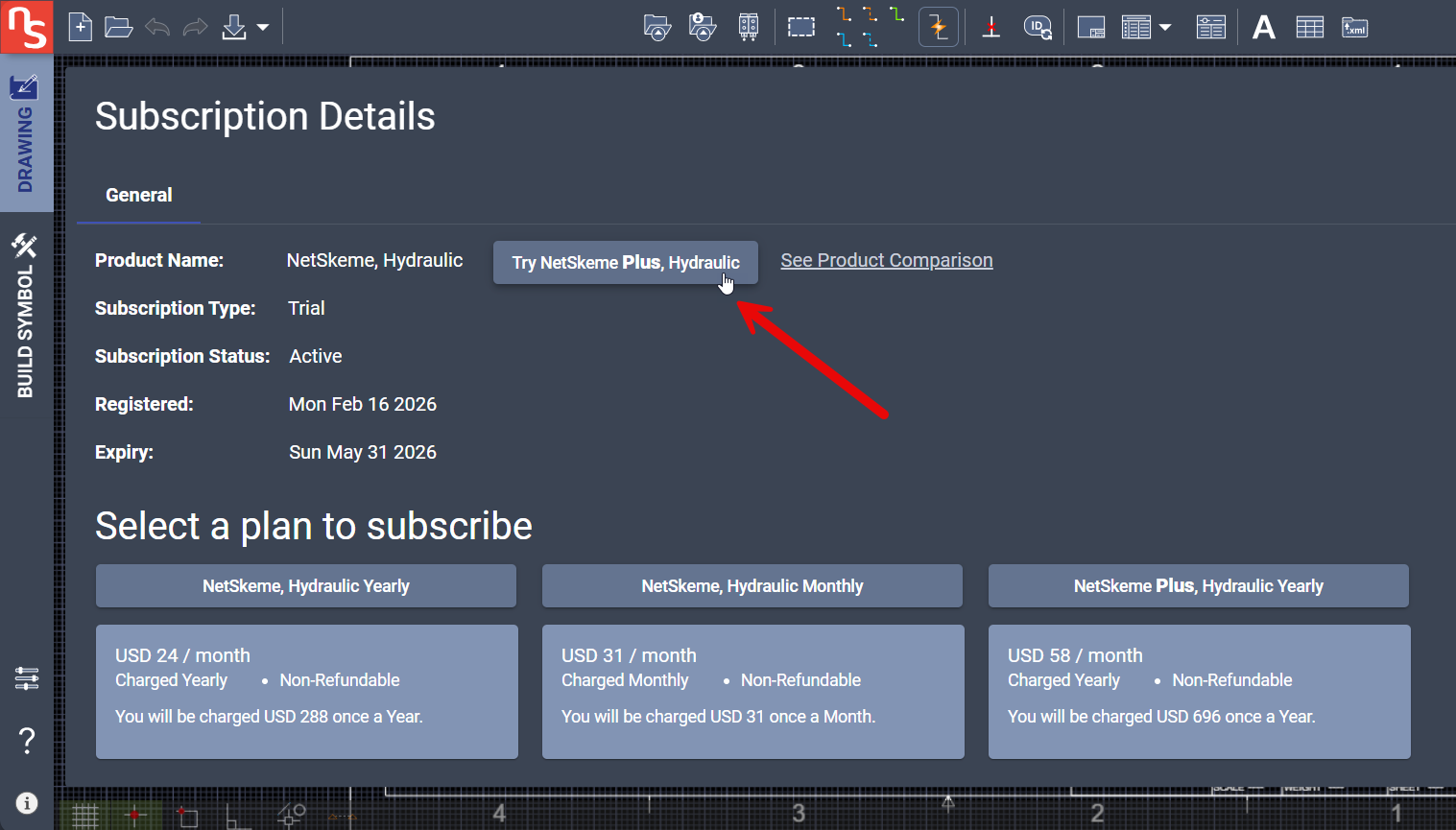Click the 'NetSkeme, Hydraulic' product name value
The width and height of the screenshot is (1456, 830).
click(374, 260)
